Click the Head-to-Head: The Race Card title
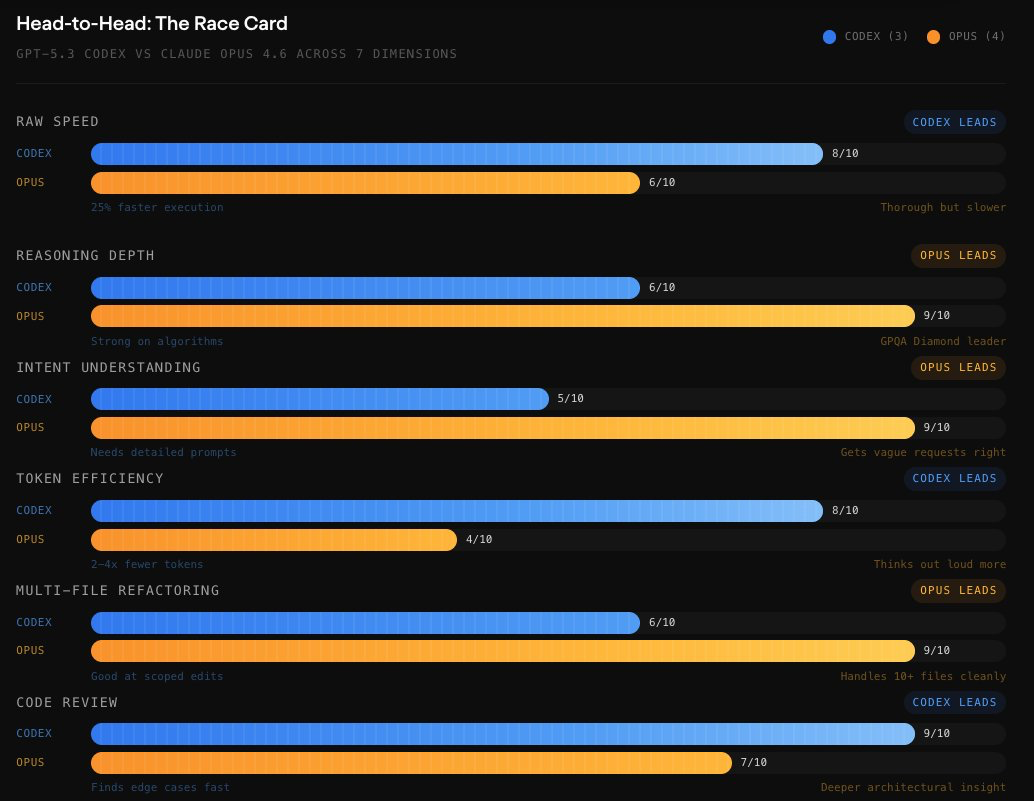The image size is (1034, 801). [x=152, y=23]
